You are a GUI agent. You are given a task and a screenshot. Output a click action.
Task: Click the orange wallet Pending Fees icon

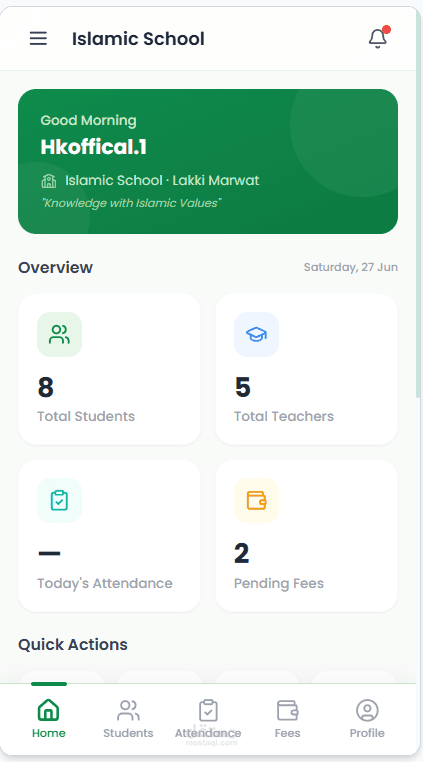pyautogui.click(x=256, y=501)
